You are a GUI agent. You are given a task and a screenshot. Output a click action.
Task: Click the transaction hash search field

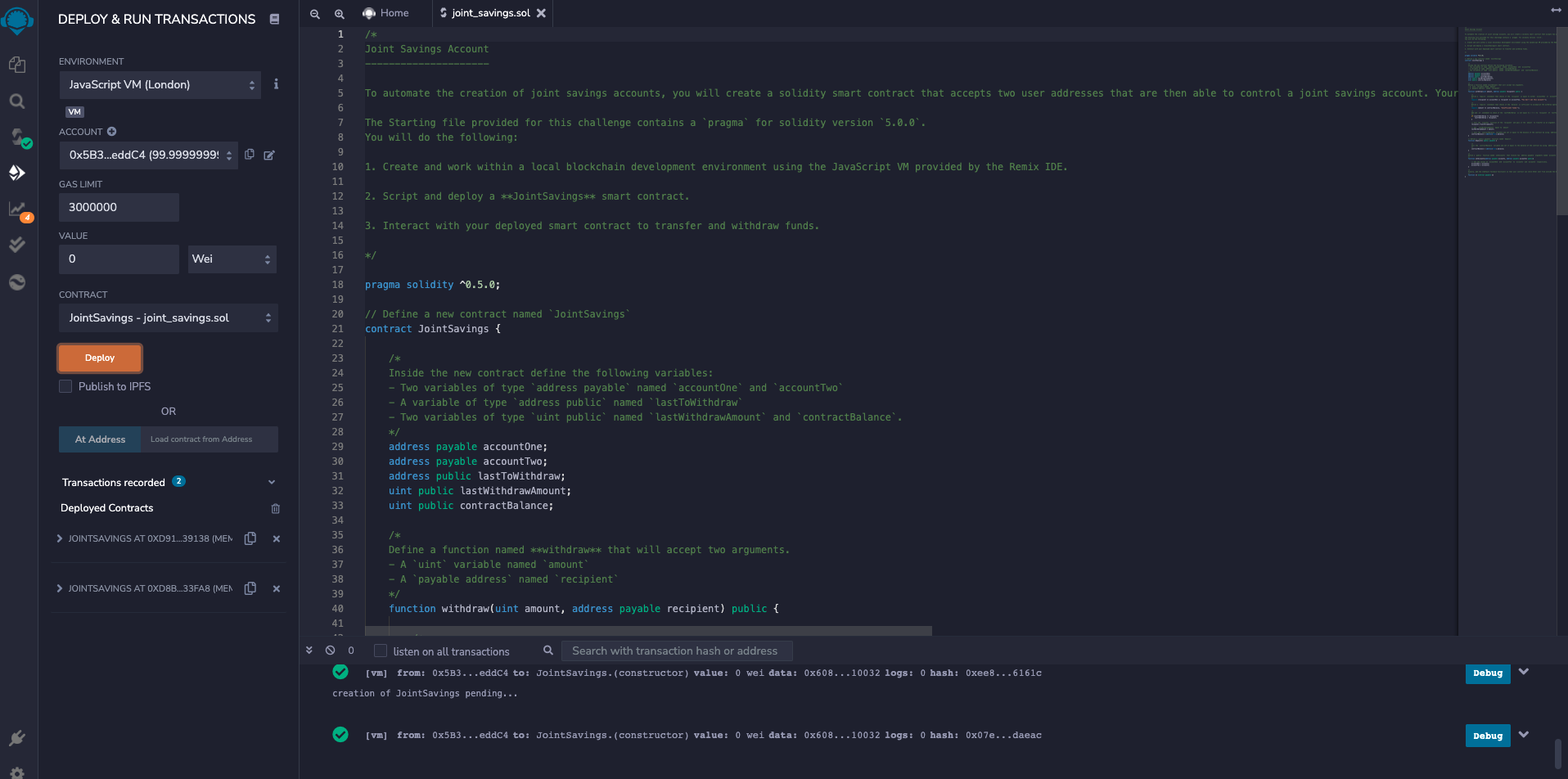pos(677,651)
